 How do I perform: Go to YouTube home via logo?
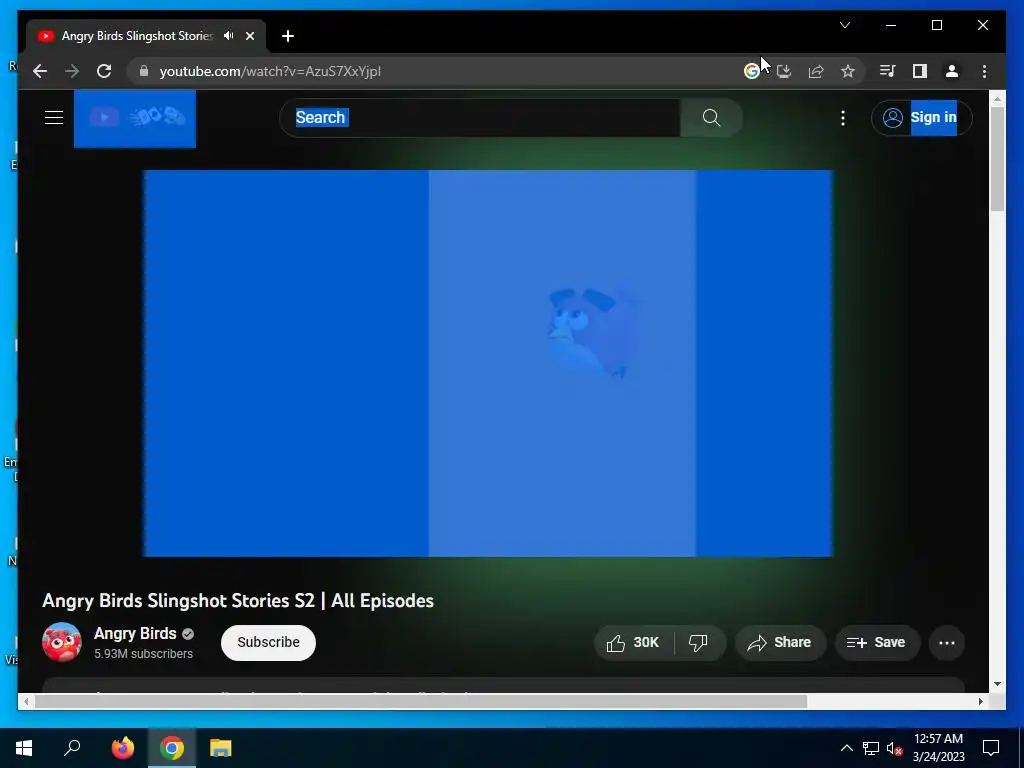[135, 118]
